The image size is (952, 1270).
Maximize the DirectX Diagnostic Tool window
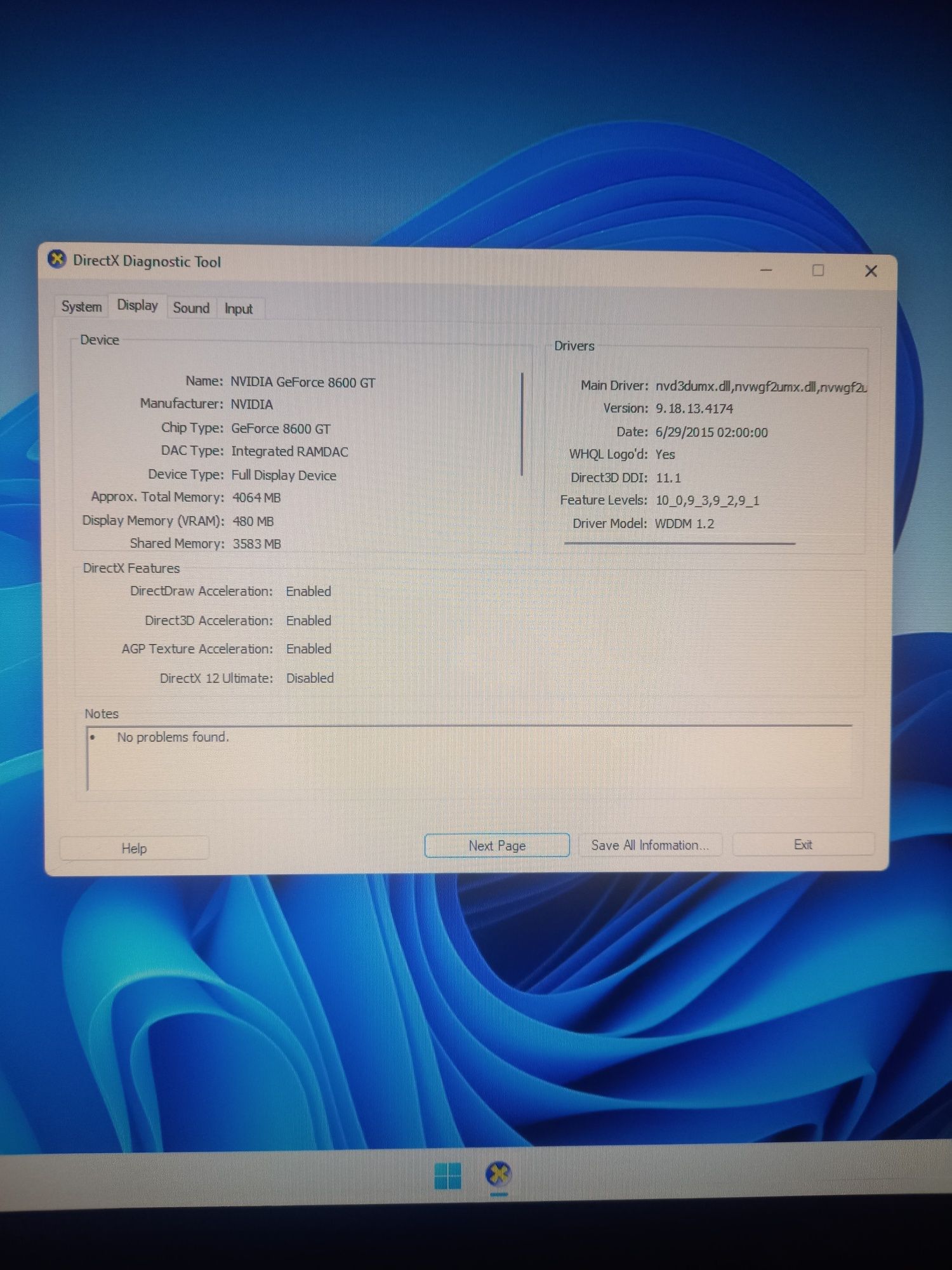[x=818, y=271]
